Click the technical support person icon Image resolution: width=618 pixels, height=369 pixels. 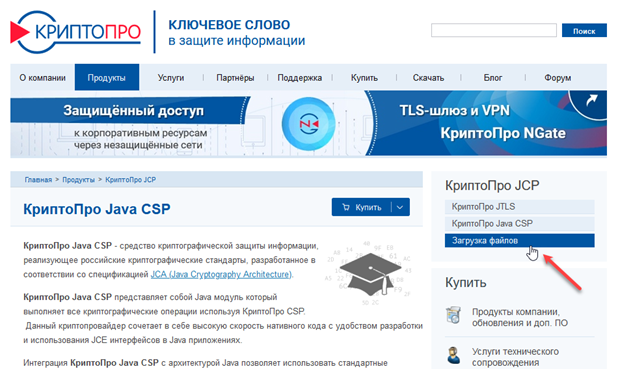point(453,355)
